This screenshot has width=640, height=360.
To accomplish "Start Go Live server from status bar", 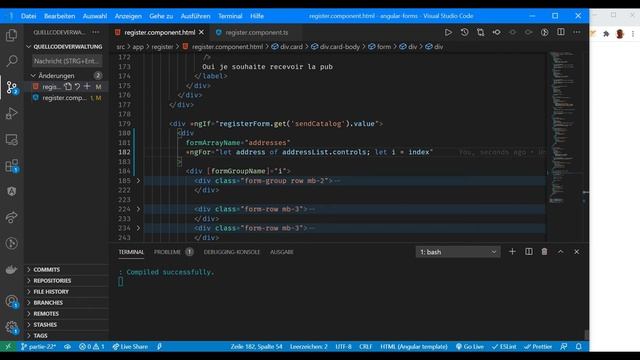I will pyautogui.click(x=469, y=347).
